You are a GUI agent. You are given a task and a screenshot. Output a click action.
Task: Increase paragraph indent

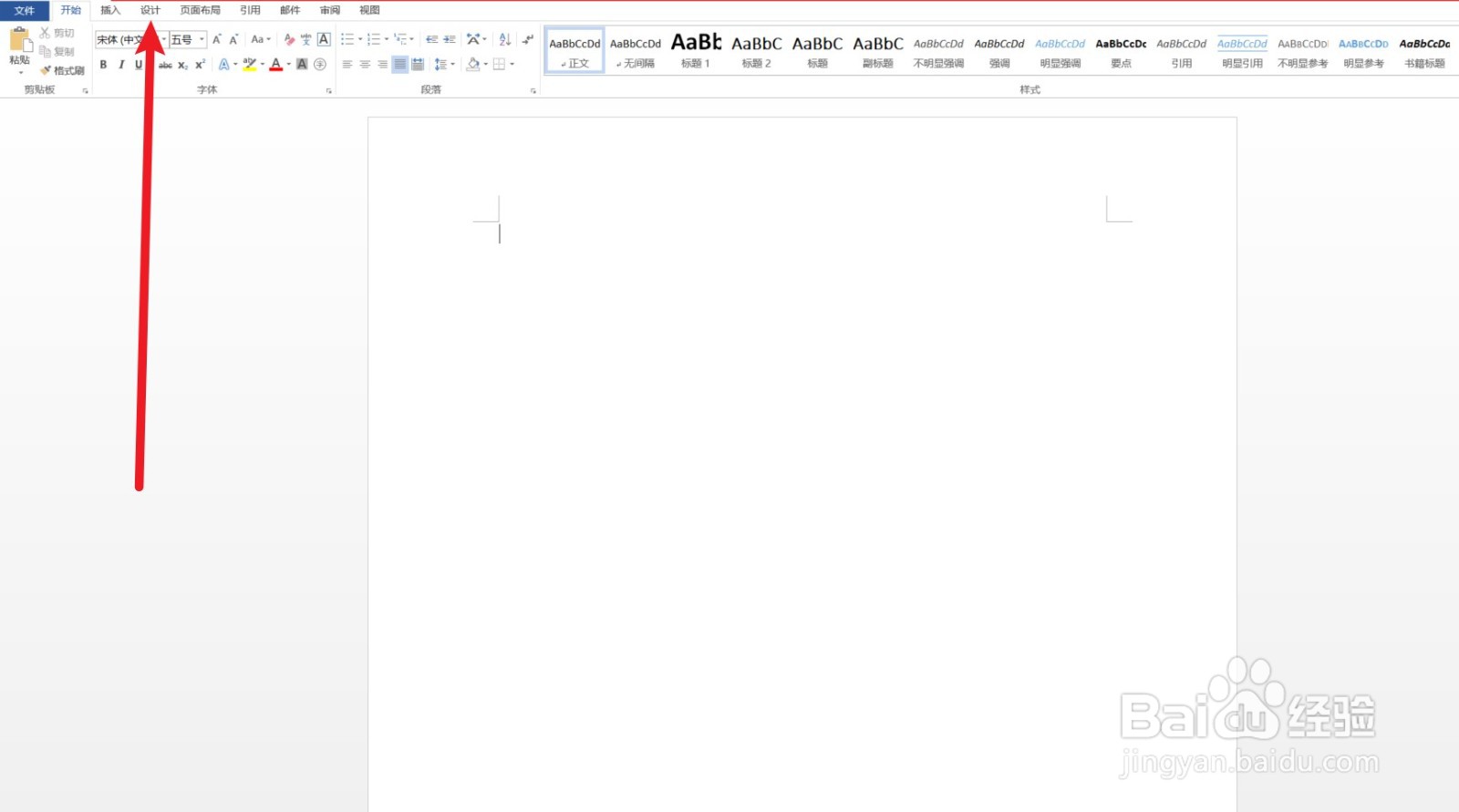point(450,39)
